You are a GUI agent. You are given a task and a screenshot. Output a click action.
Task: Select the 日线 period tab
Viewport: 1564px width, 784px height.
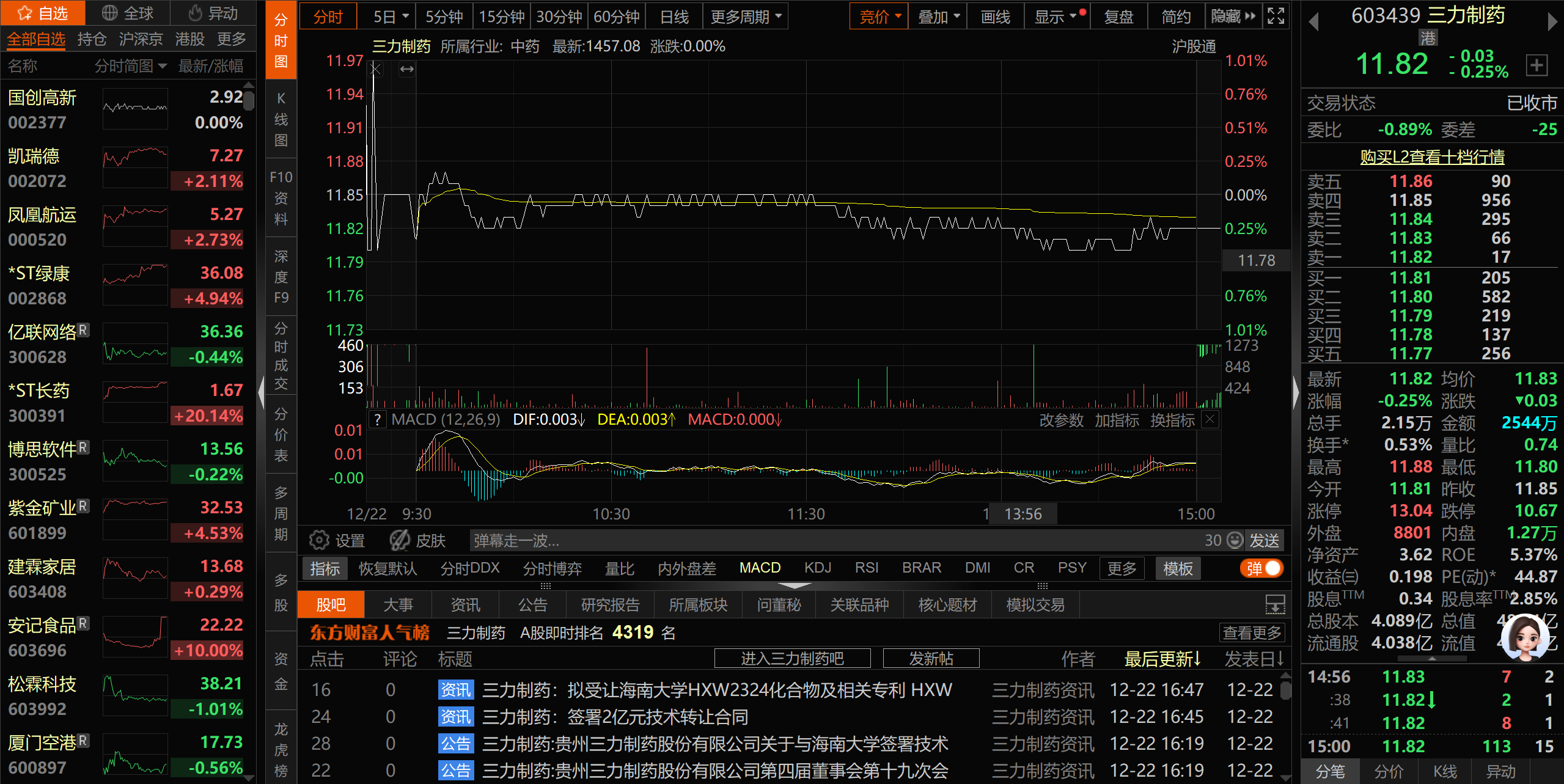(x=674, y=16)
